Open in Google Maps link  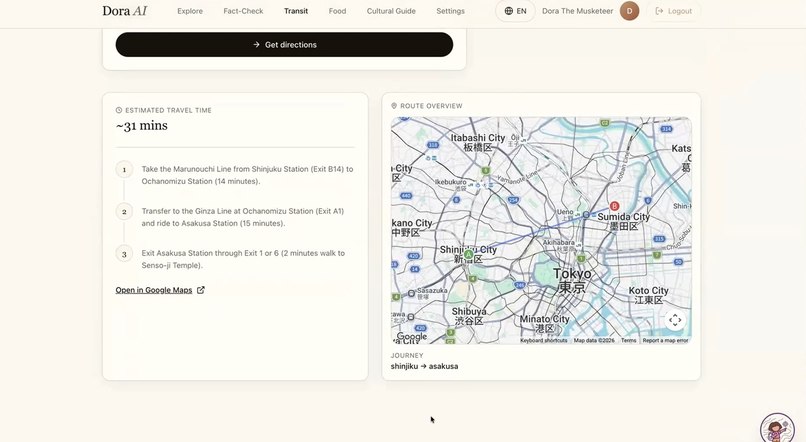tap(154, 290)
